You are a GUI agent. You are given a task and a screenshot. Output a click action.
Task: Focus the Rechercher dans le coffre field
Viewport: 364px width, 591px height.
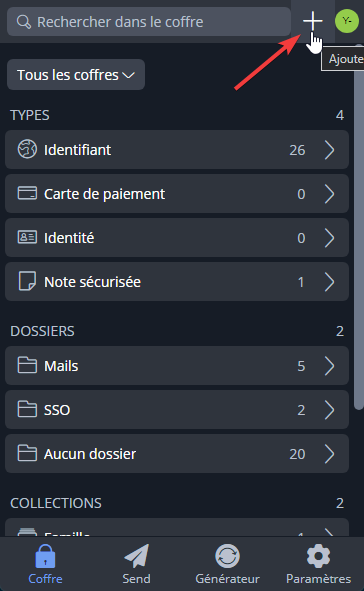point(149,22)
